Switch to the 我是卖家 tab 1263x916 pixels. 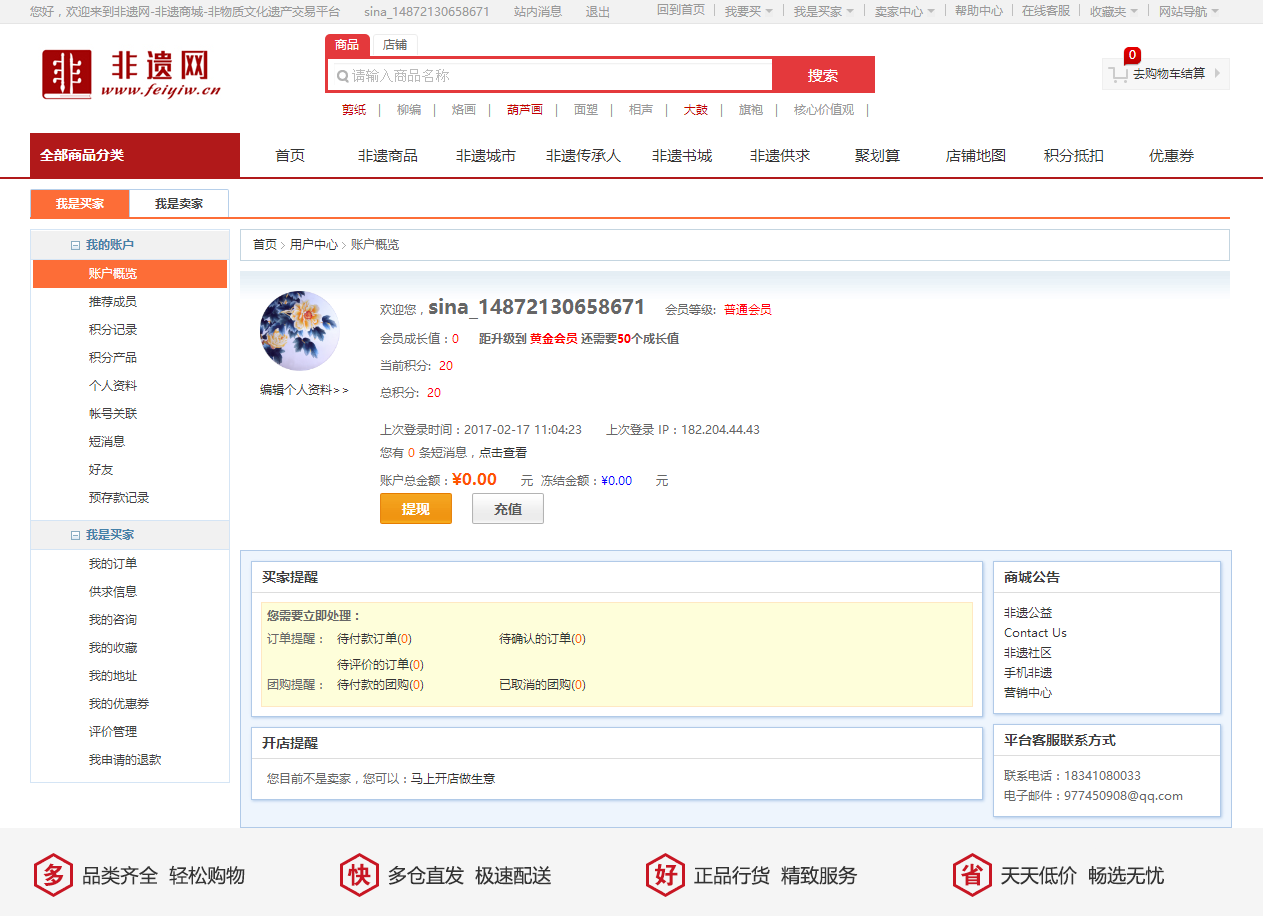(x=179, y=204)
